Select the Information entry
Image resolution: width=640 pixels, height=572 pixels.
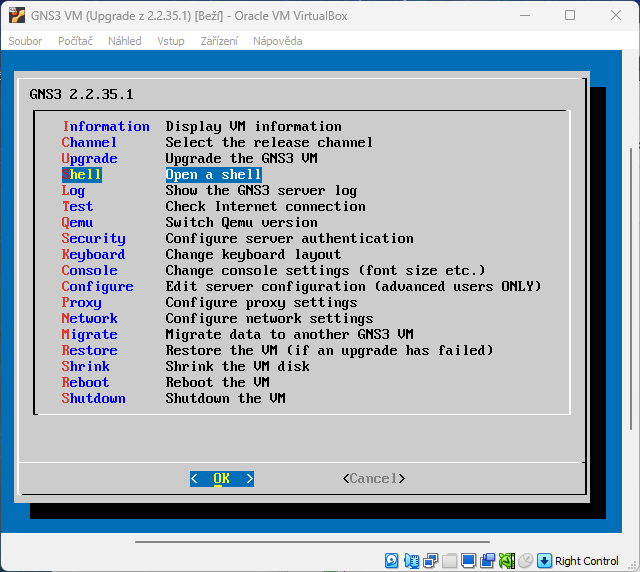pyautogui.click(x=106, y=127)
